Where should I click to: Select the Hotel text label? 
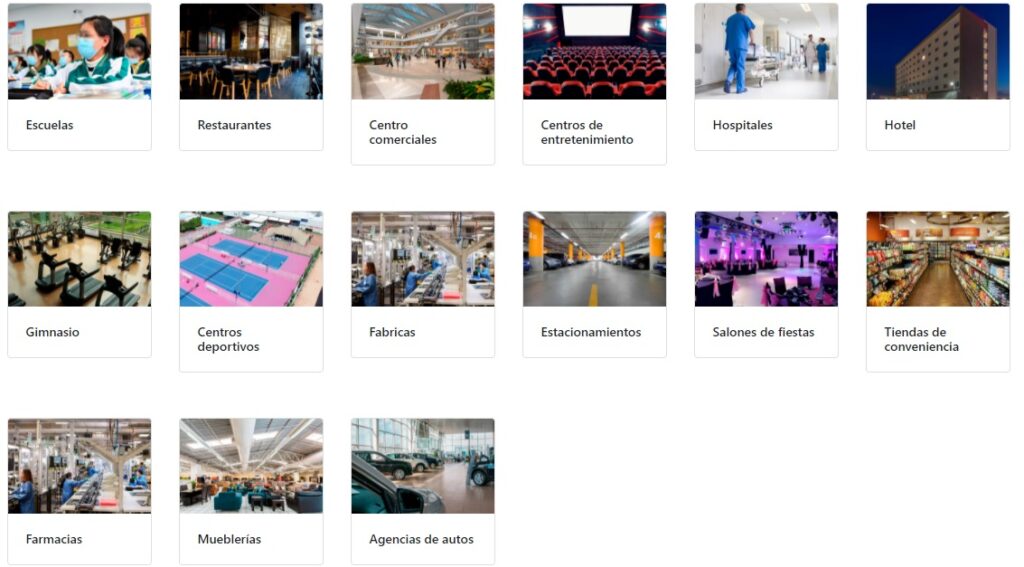click(899, 125)
